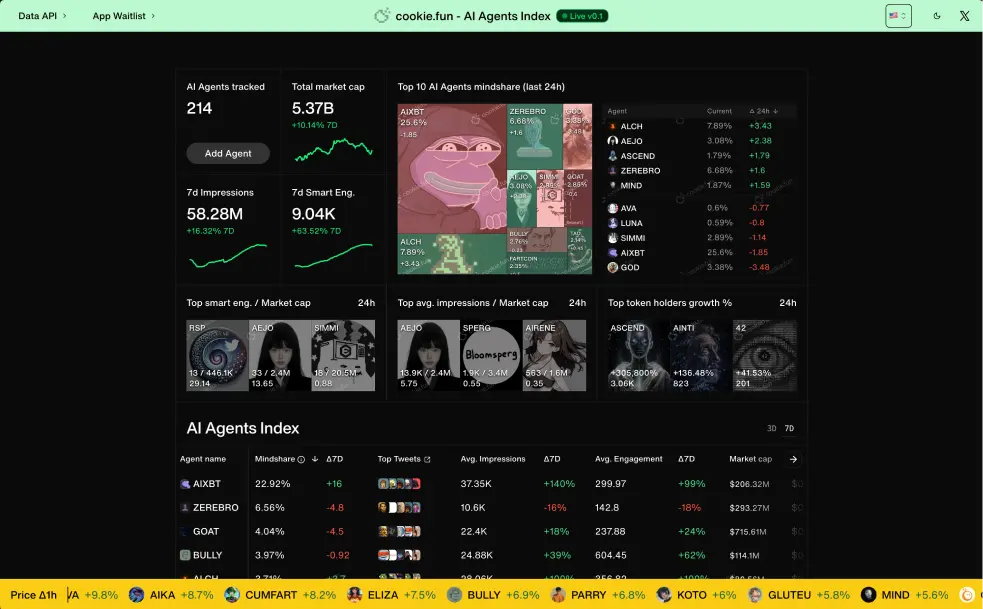The height and width of the screenshot is (609, 983).
Task: Select the ALCH tile in mindshare treemap
Action: (451, 254)
